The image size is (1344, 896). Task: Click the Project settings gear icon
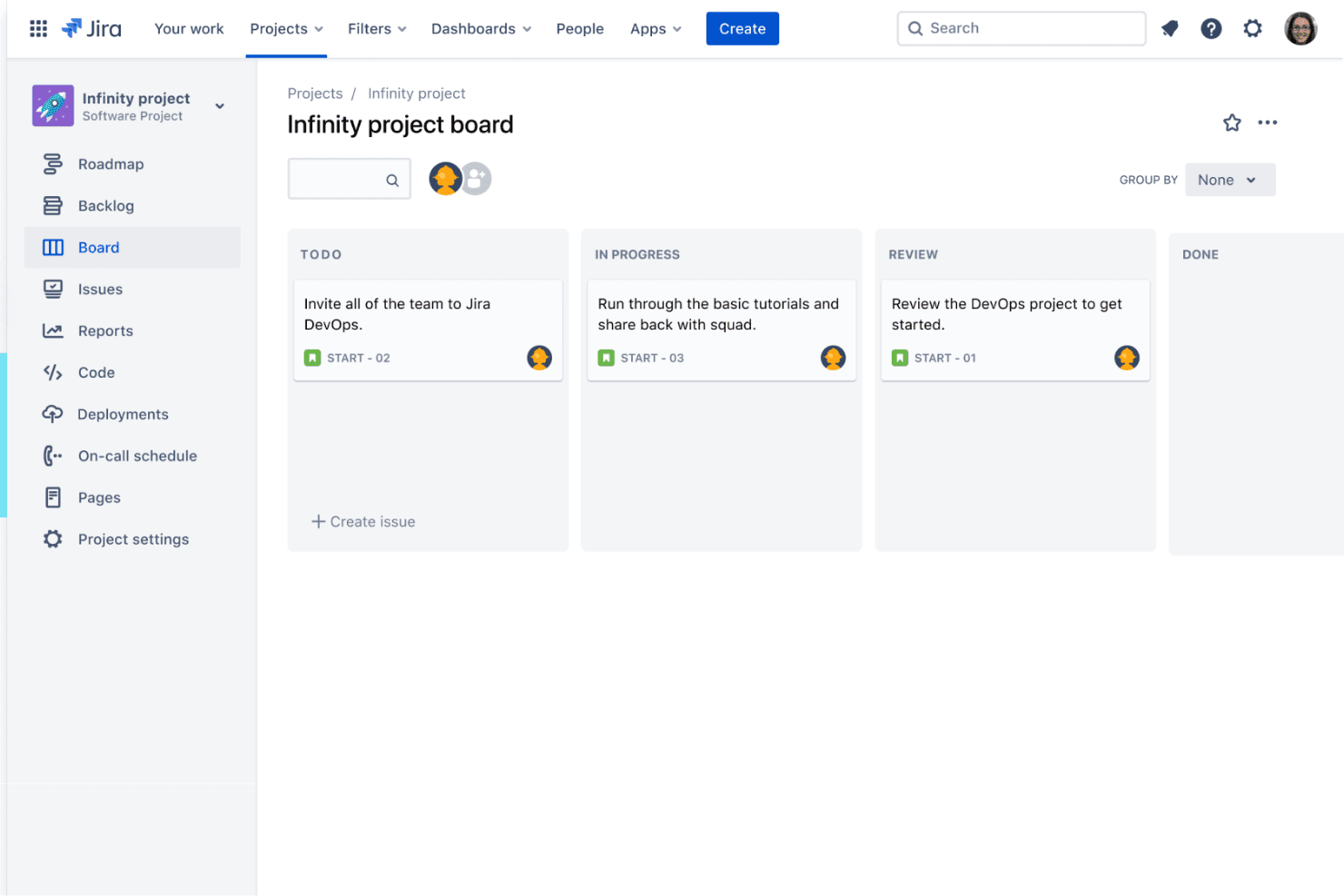click(x=53, y=539)
